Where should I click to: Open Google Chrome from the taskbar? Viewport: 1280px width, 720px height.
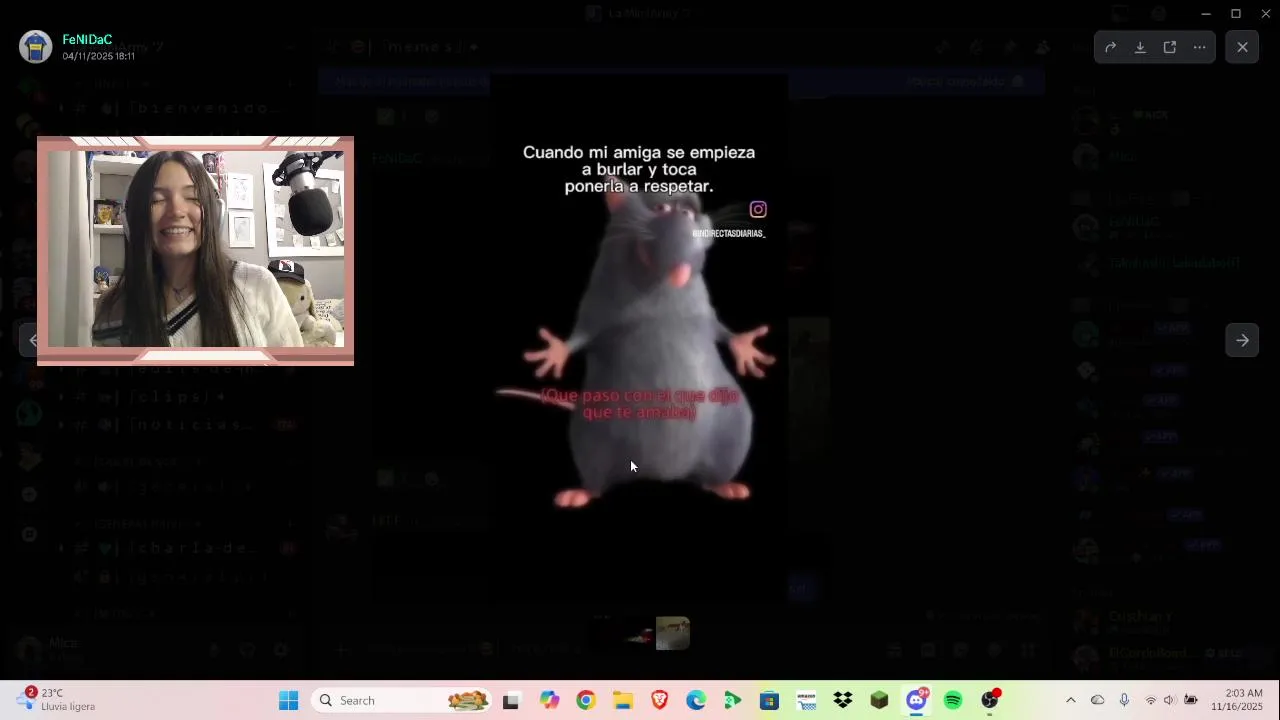coord(586,700)
